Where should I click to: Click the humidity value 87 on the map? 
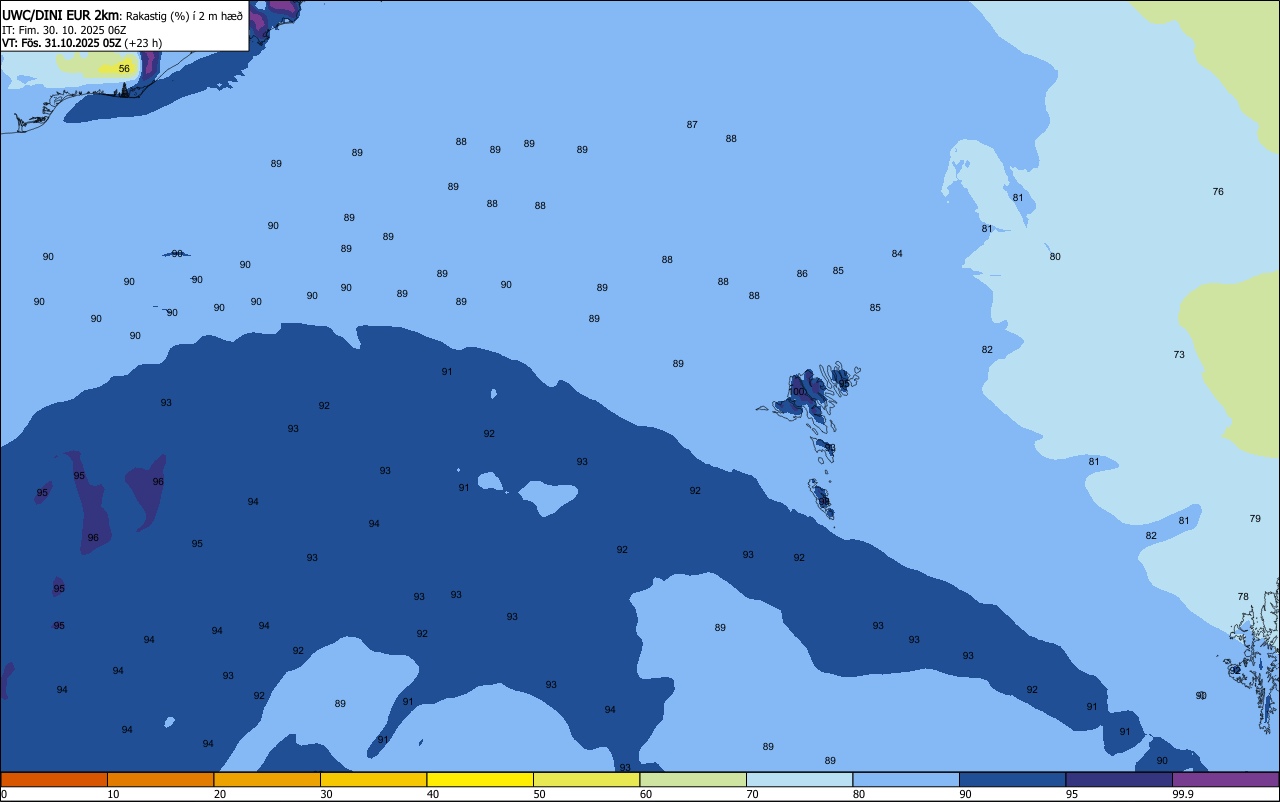coord(692,125)
